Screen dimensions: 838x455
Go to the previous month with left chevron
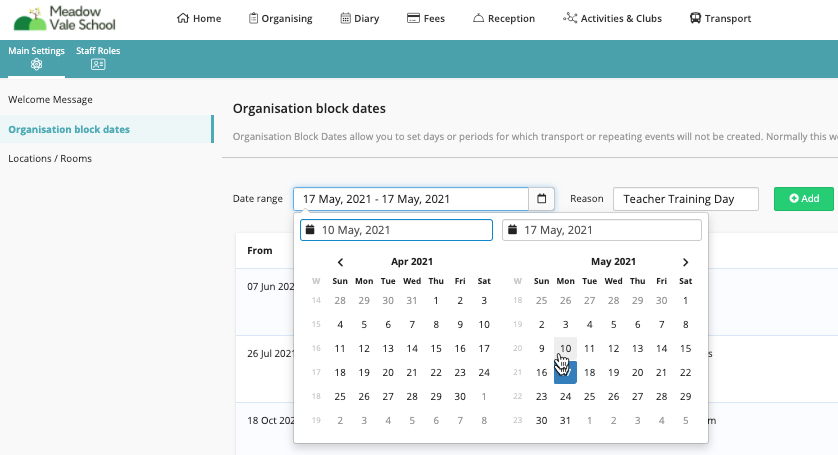(x=340, y=262)
